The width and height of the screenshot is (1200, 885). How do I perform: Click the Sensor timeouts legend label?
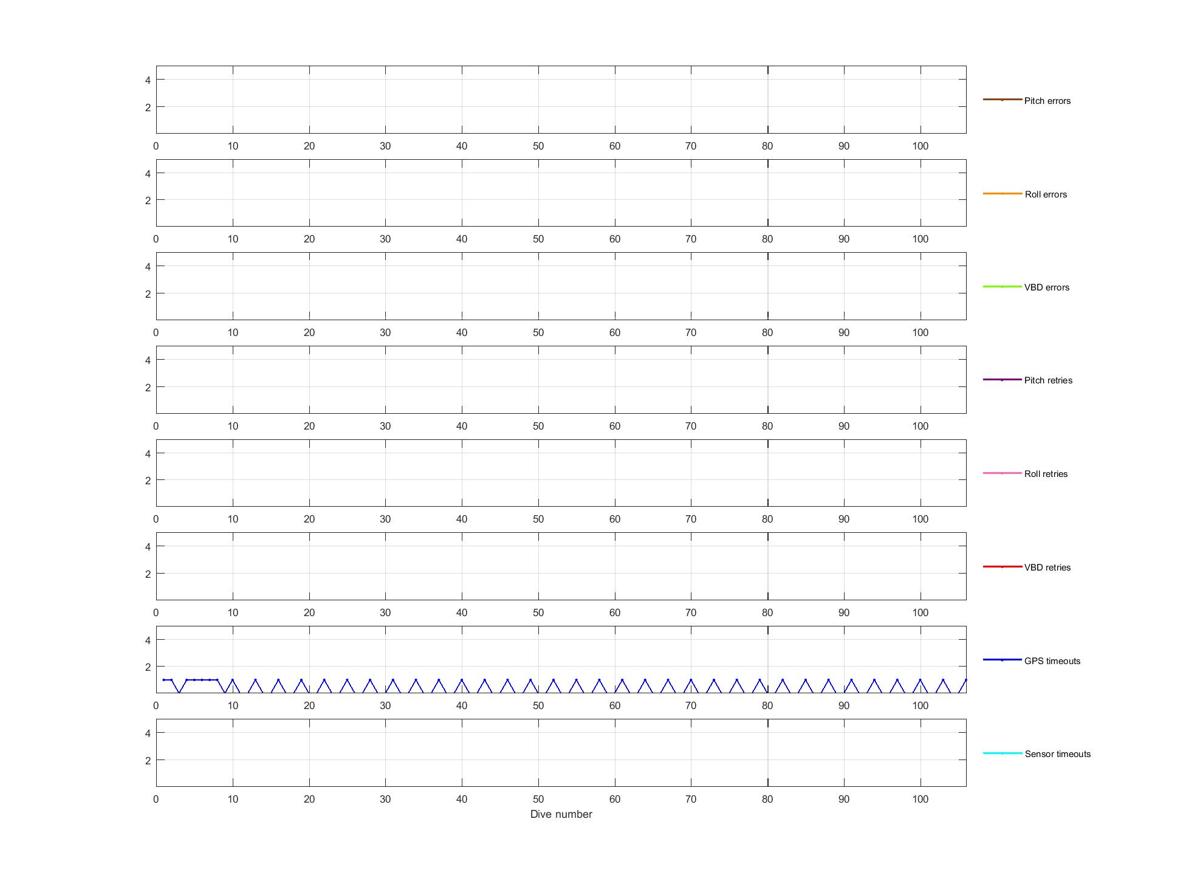tap(1058, 754)
